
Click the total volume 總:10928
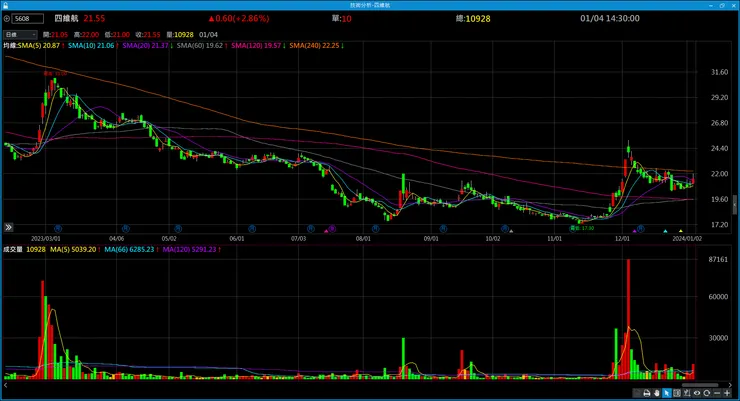point(473,19)
